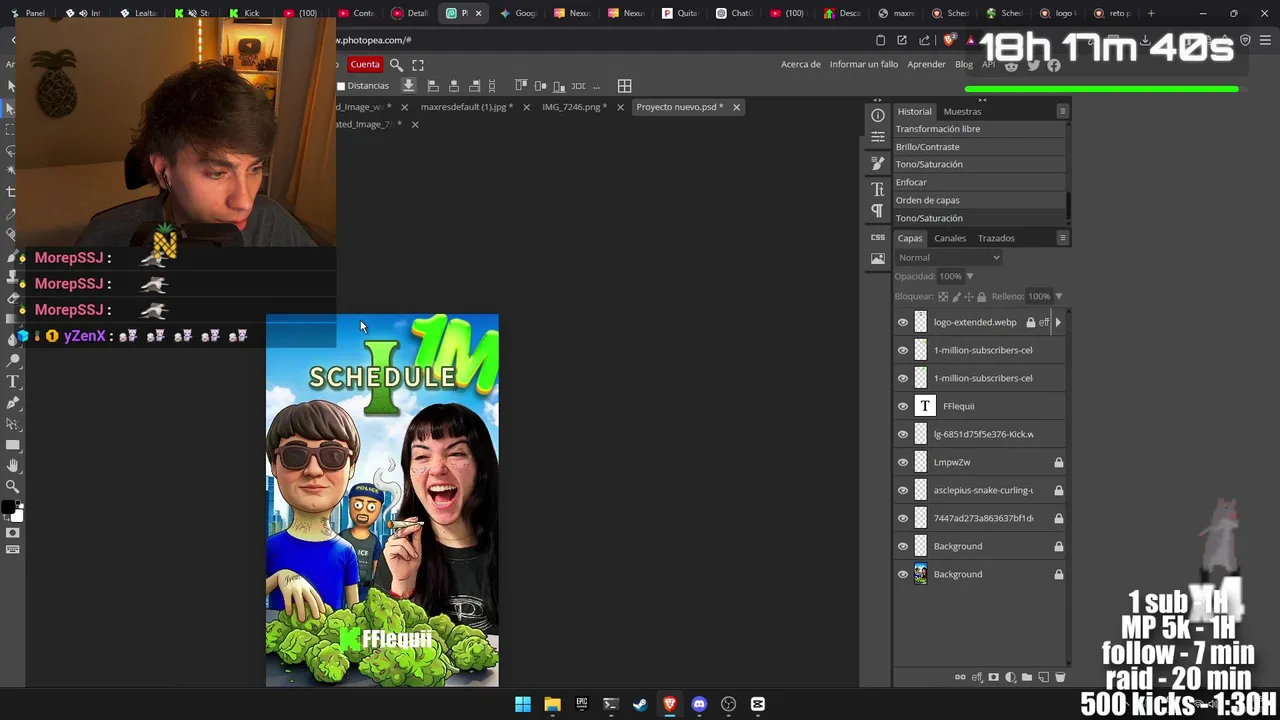Click the link layers icon

960,677
